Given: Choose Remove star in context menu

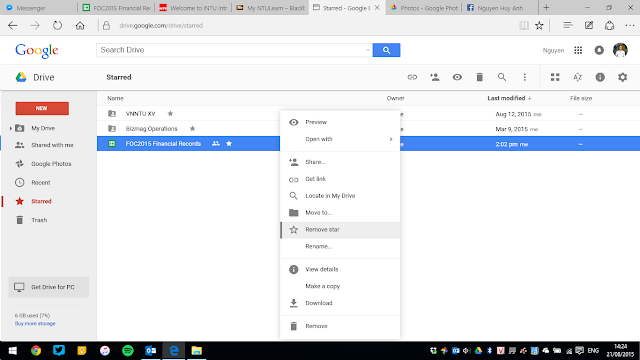Looking at the screenshot, I should [x=340, y=229].
